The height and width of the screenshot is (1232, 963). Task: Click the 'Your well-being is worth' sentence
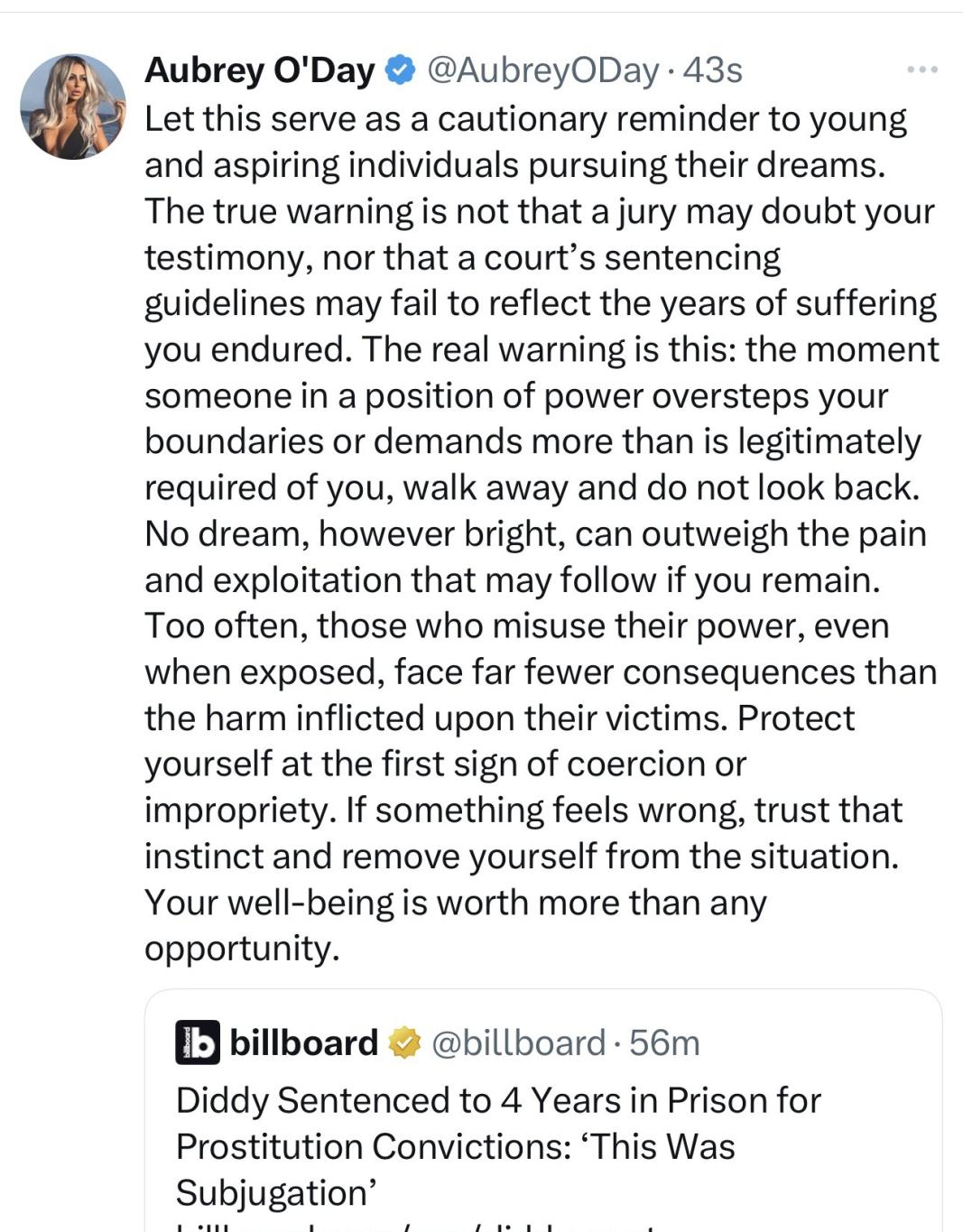[x=455, y=903]
